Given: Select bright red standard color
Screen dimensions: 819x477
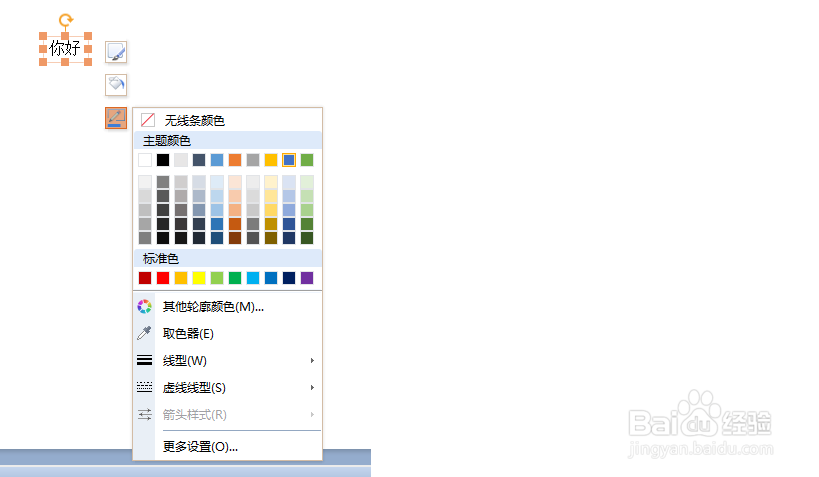Looking at the screenshot, I should pos(163,278).
